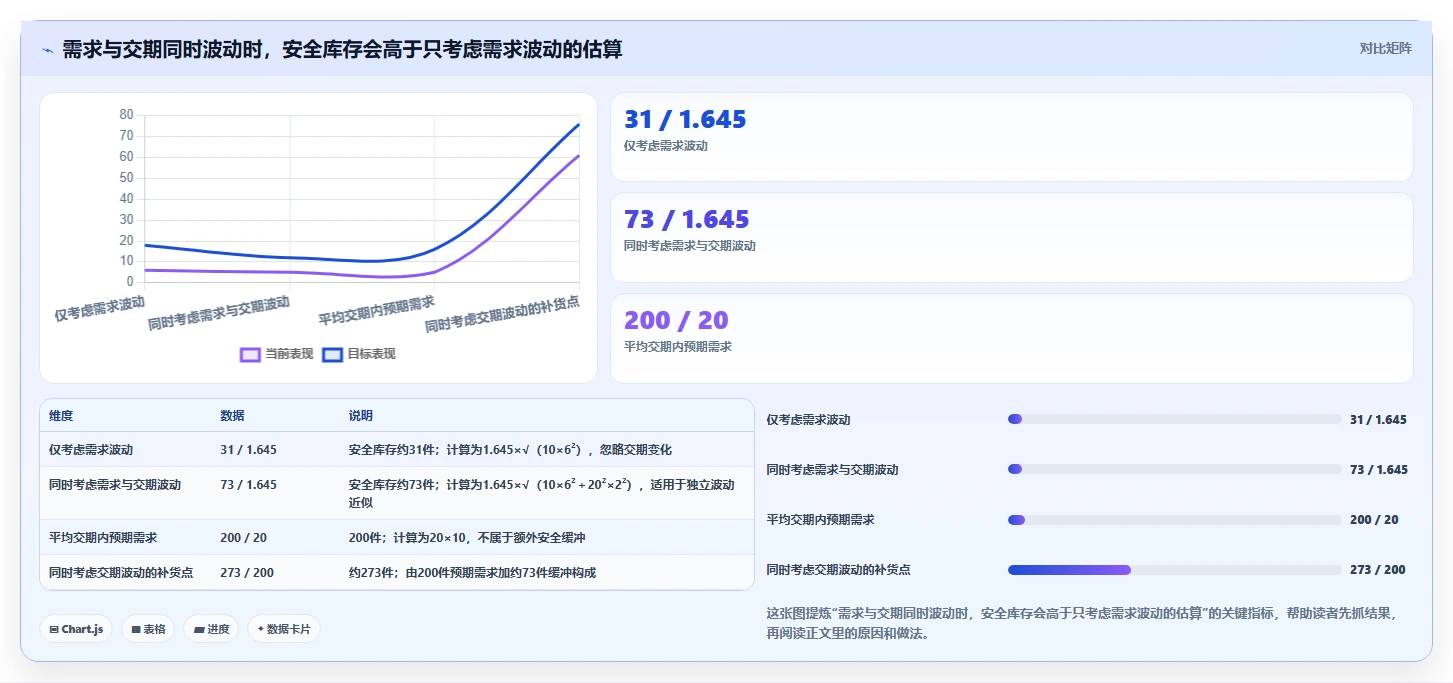Click the y-axis value 80
Screen dimensions: 1453x683
click(x=126, y=114)
